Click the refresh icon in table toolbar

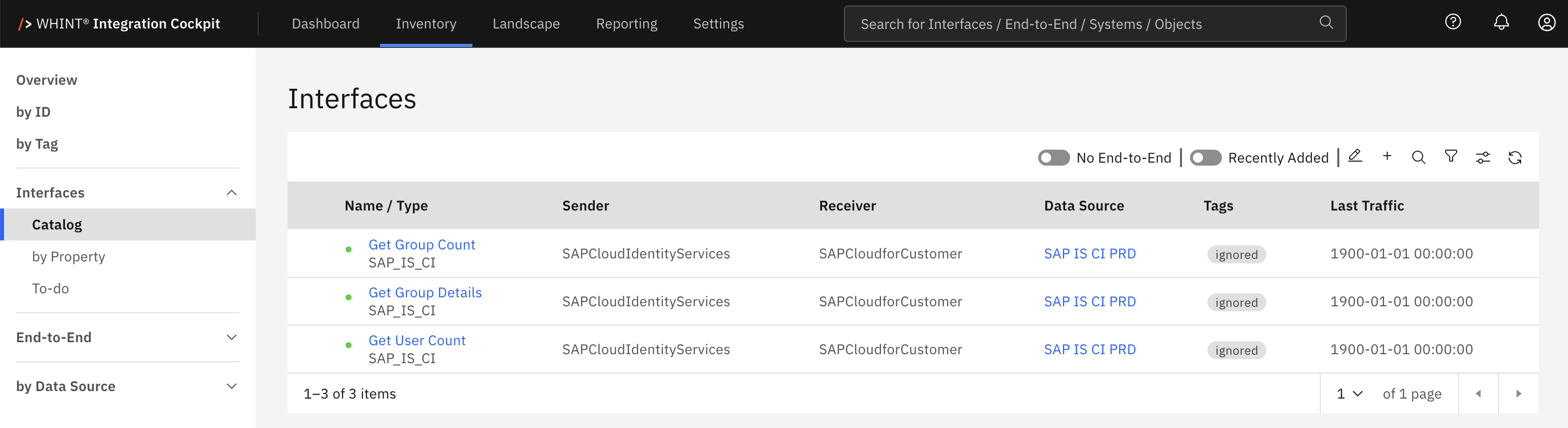[x=1515, y=158]
